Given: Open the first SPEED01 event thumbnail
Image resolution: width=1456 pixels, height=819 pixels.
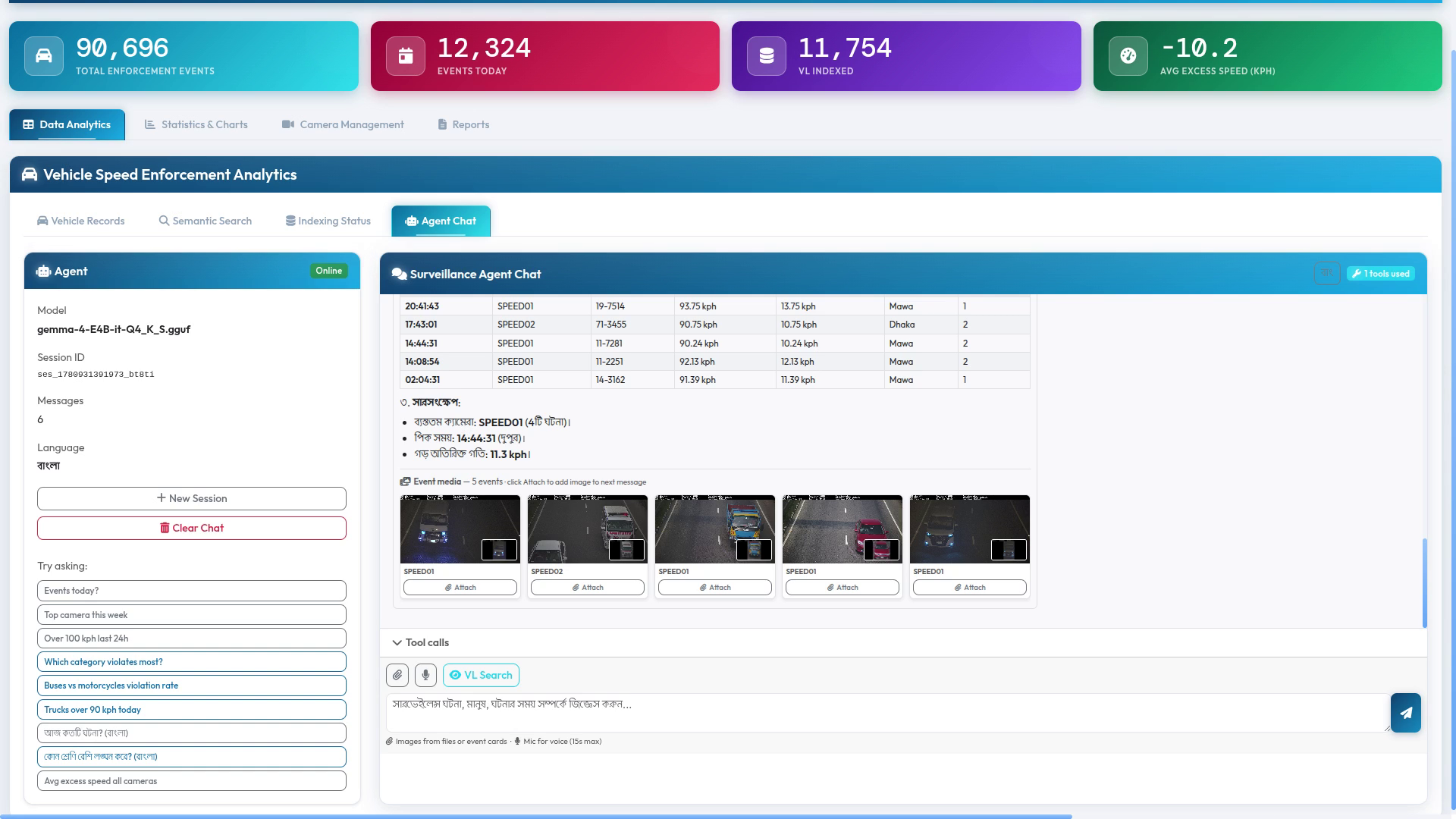Looking at the screenshot, I should pos(460,529).
